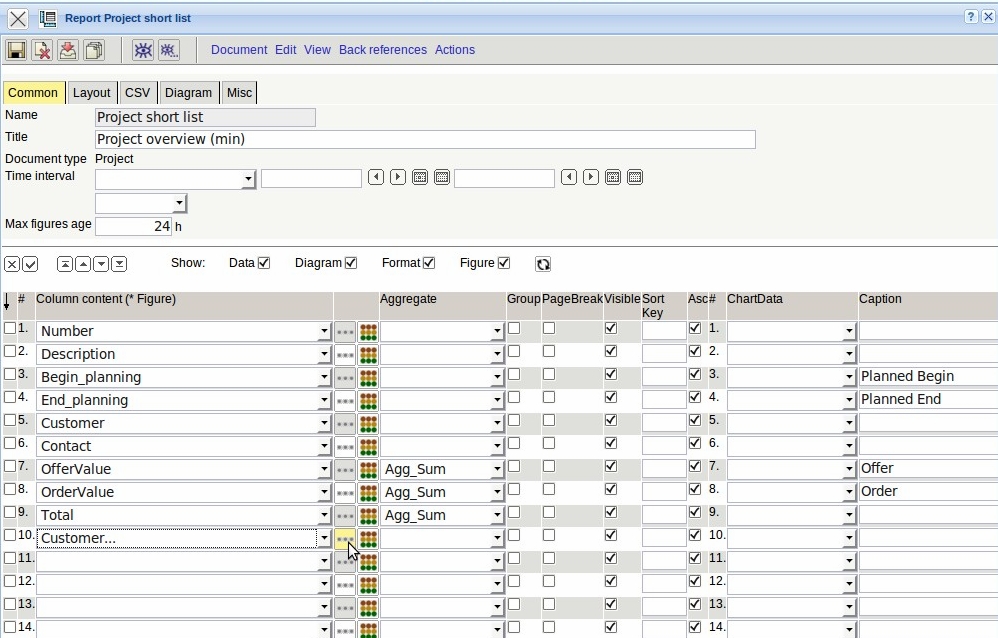Toggle the Show Diagram checkbox
Image resolution: width=998 pixels, height=638 pixels.
351,263
